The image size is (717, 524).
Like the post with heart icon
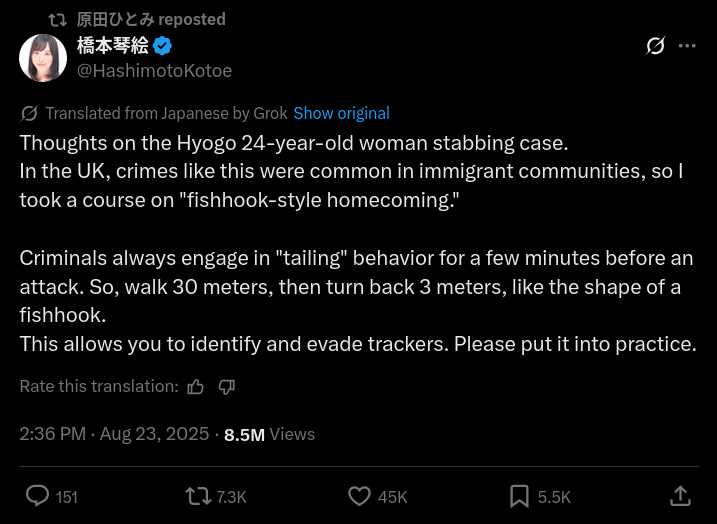click(359, 496)
